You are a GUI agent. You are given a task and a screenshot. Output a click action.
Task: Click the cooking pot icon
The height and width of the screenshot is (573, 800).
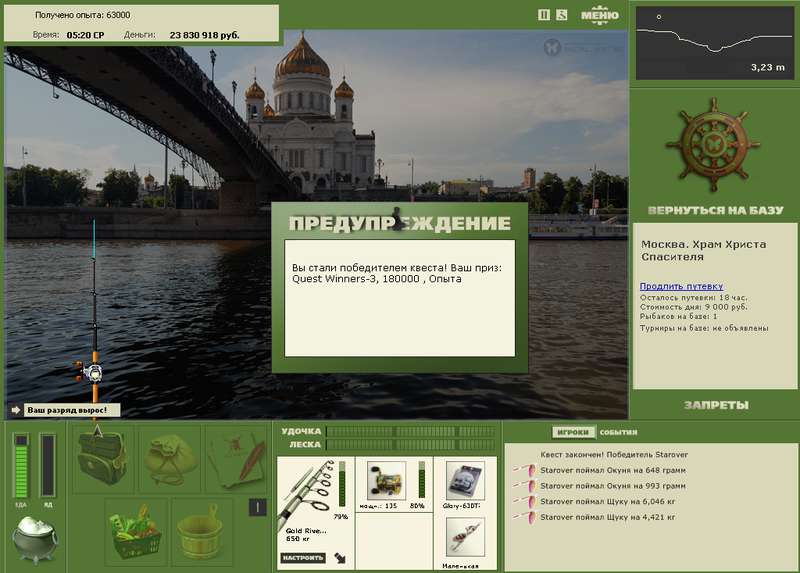35,539
